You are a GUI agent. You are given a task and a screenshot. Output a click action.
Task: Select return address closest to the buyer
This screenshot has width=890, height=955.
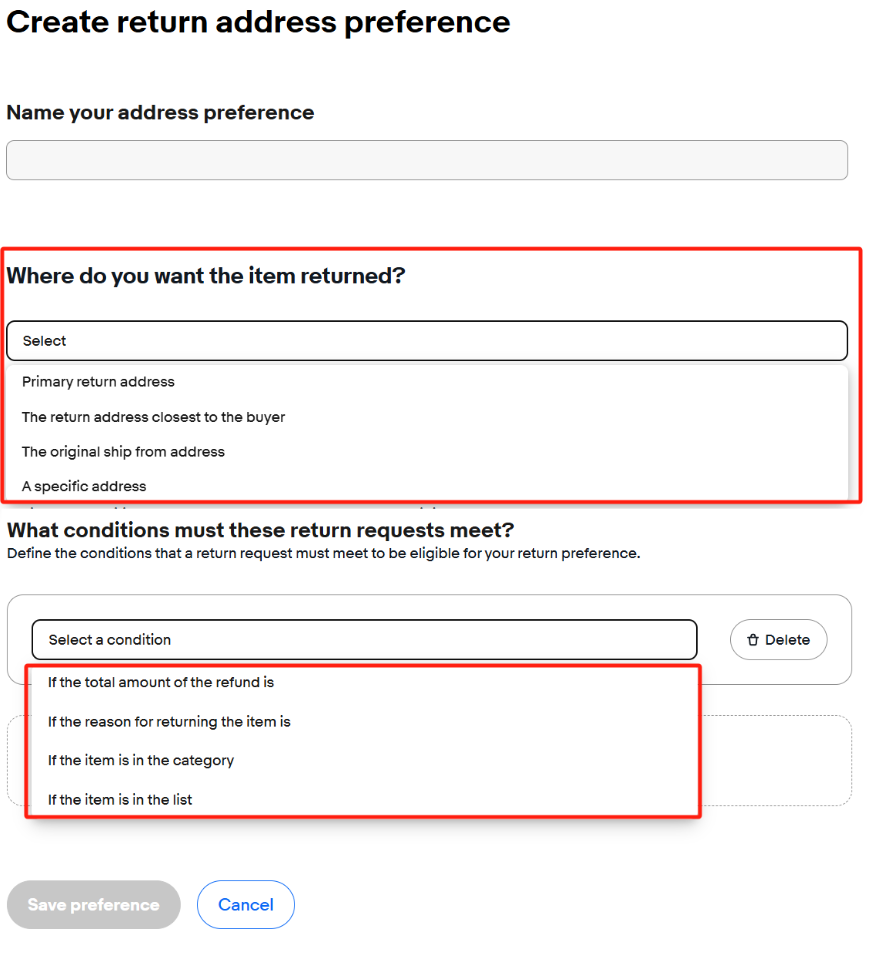click(153, 417)
